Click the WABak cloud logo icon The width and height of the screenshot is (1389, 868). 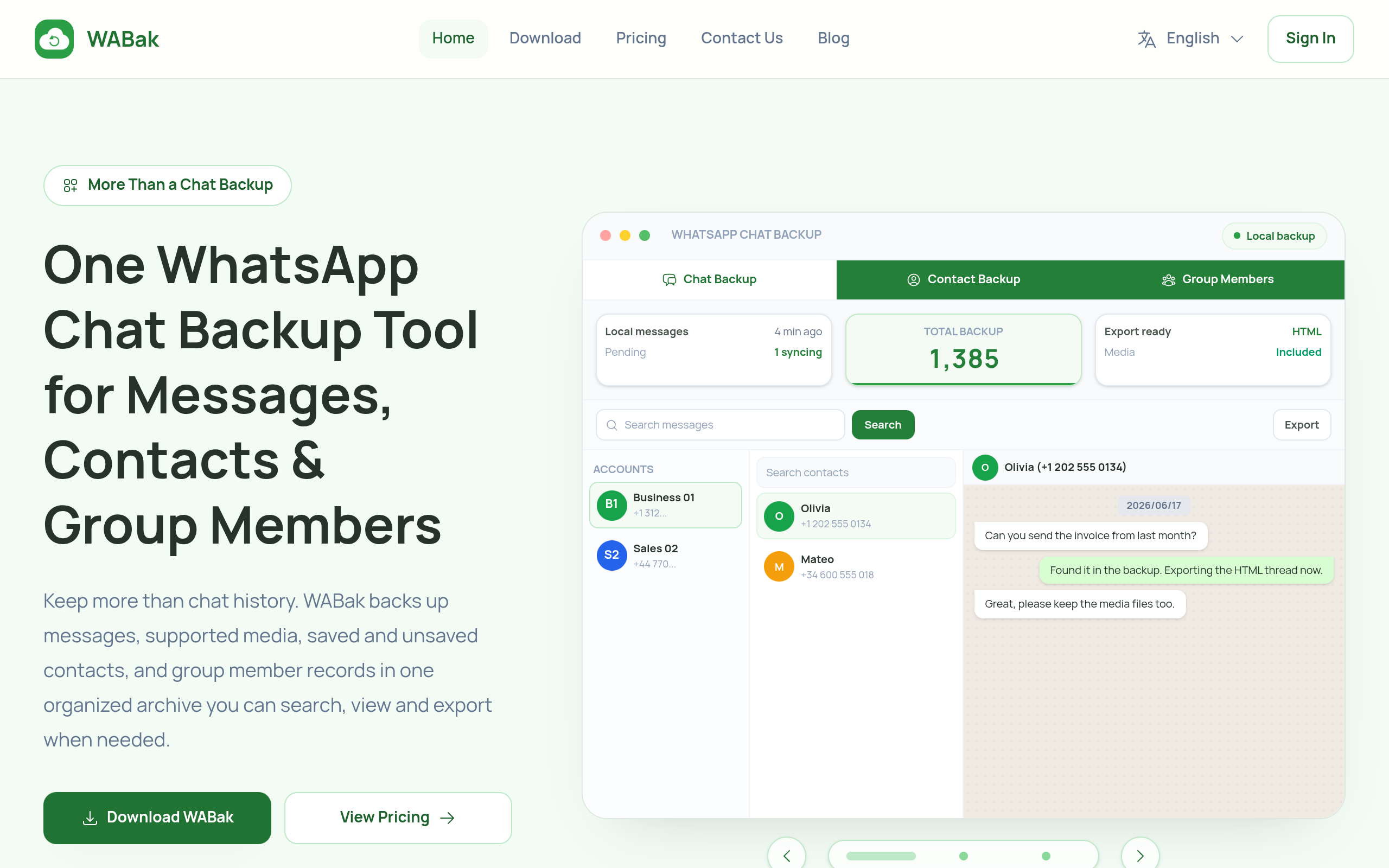54,39
